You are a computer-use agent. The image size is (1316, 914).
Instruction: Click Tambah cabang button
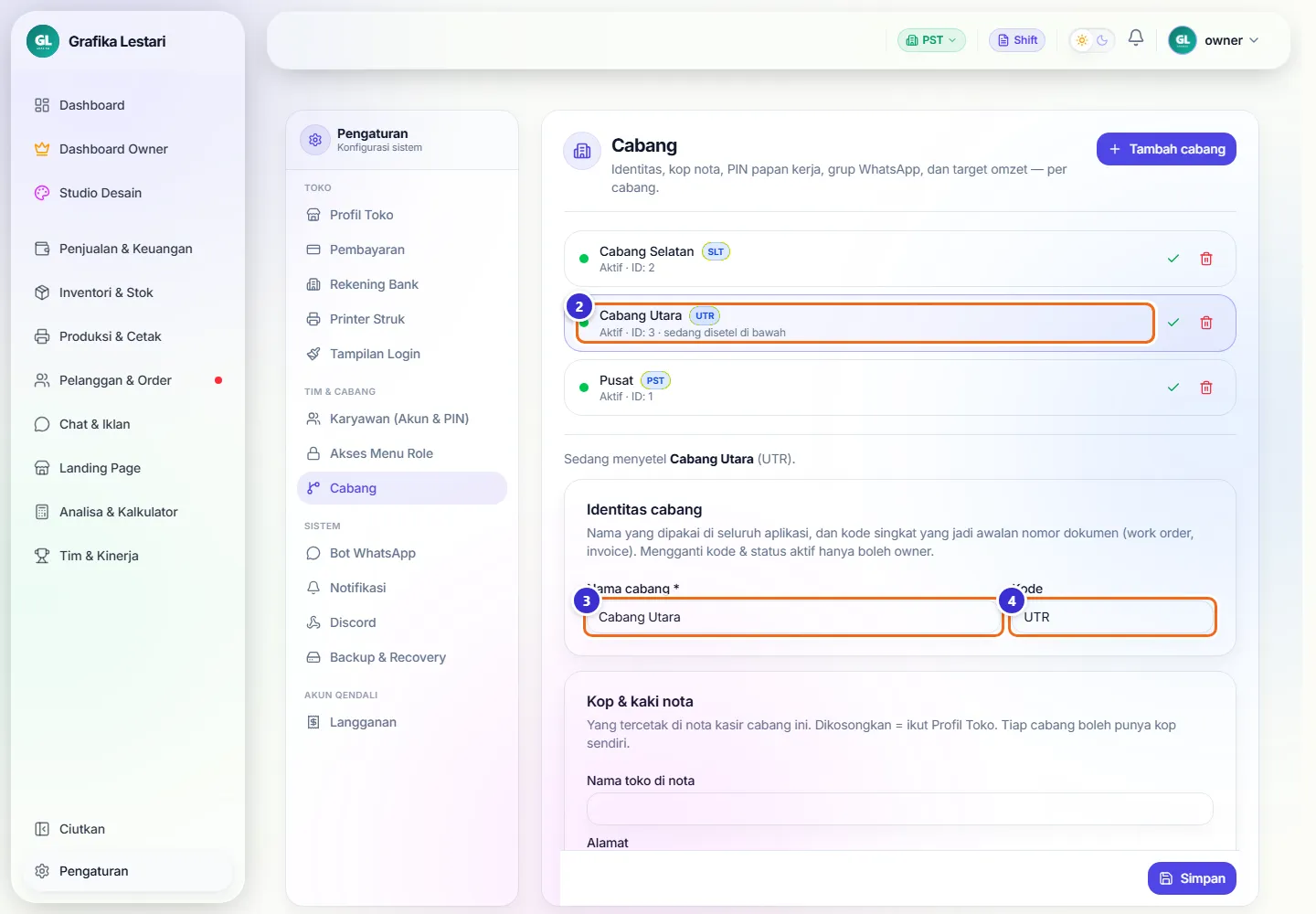[1166, 149]
